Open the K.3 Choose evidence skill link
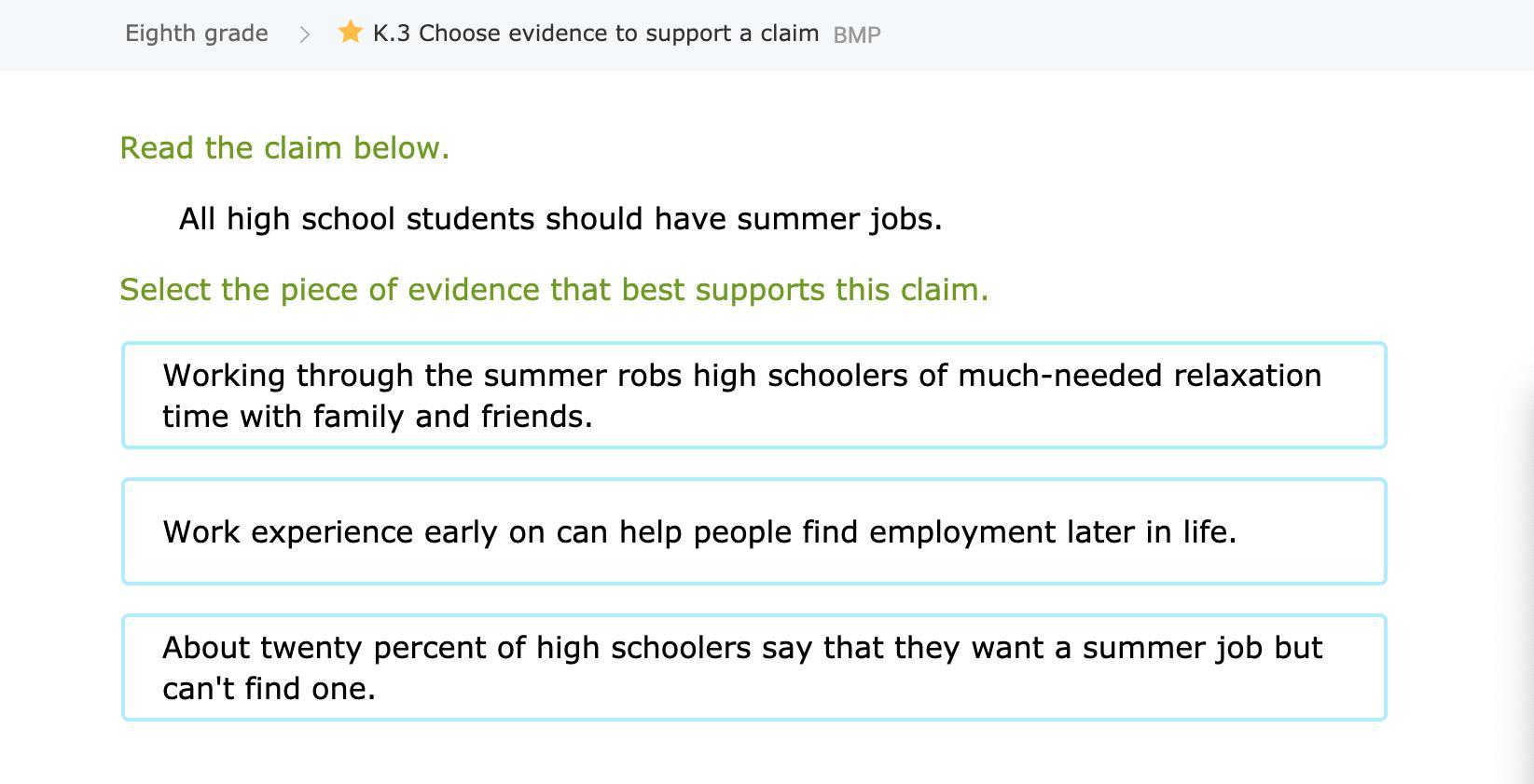 (x=595, y=34)
